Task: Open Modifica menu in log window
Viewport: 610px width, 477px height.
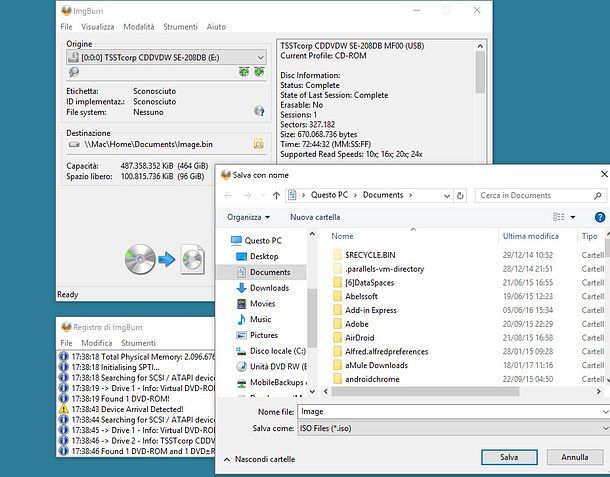Action: click(x=97, y=343)
